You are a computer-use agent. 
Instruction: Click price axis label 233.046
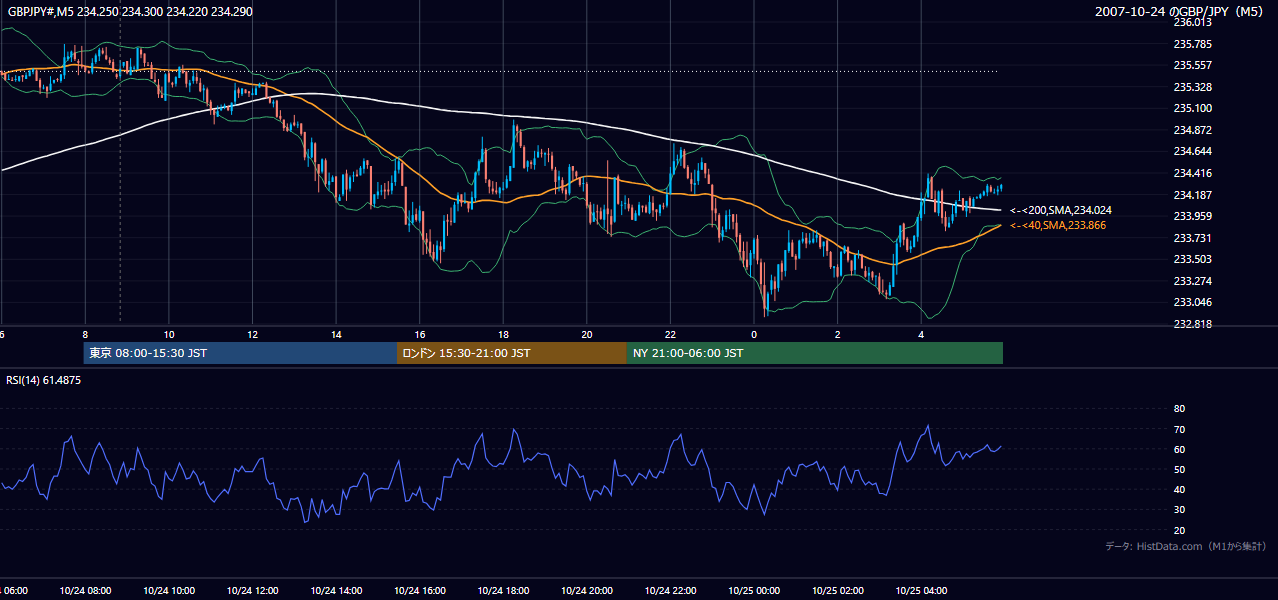point(1192,302)
